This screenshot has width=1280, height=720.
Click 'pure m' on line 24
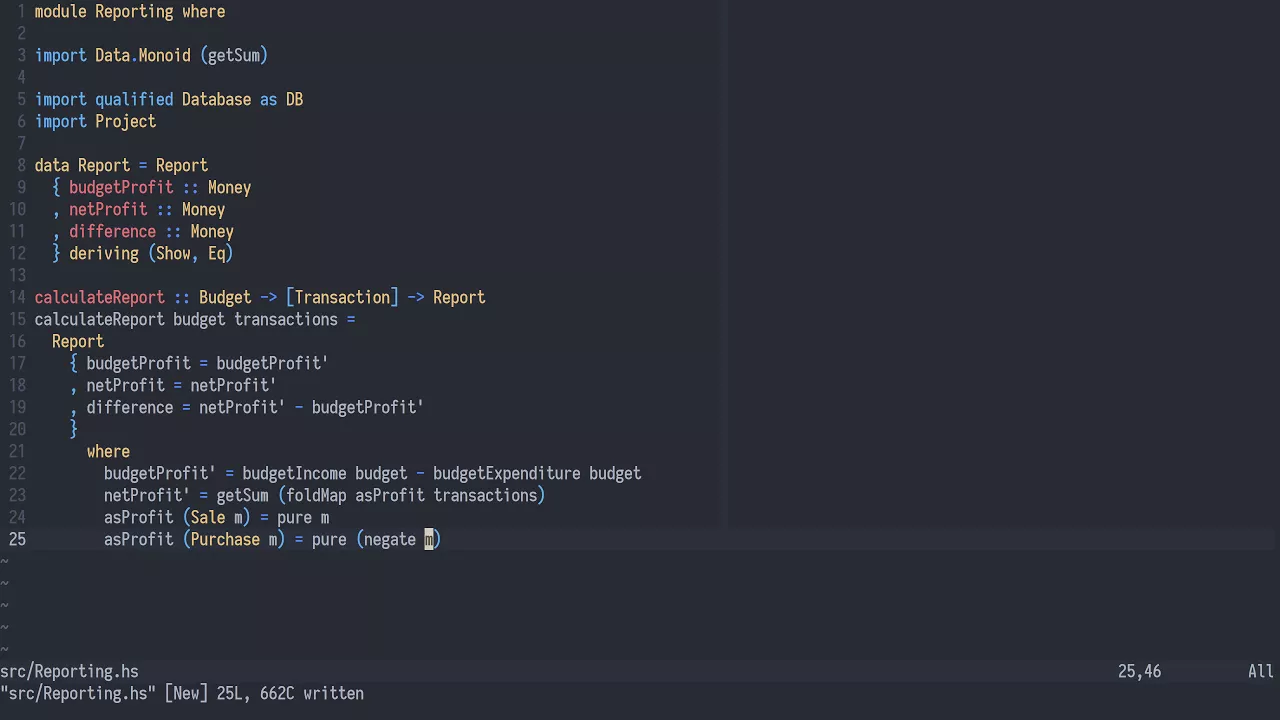tap(303, 518)
